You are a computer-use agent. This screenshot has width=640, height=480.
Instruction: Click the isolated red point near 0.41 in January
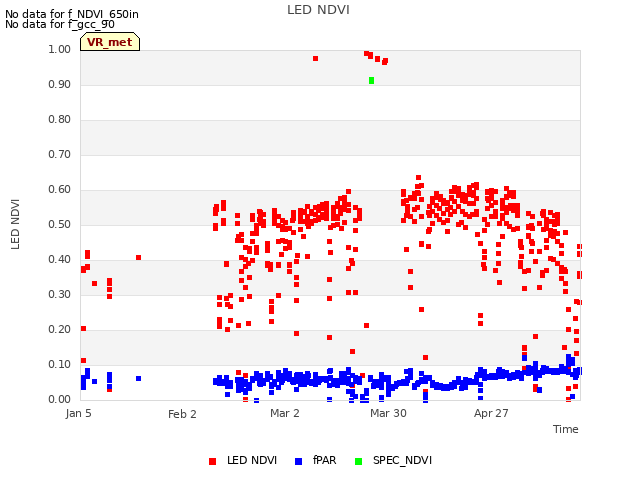pyautogui.click(x=138, y=258)
